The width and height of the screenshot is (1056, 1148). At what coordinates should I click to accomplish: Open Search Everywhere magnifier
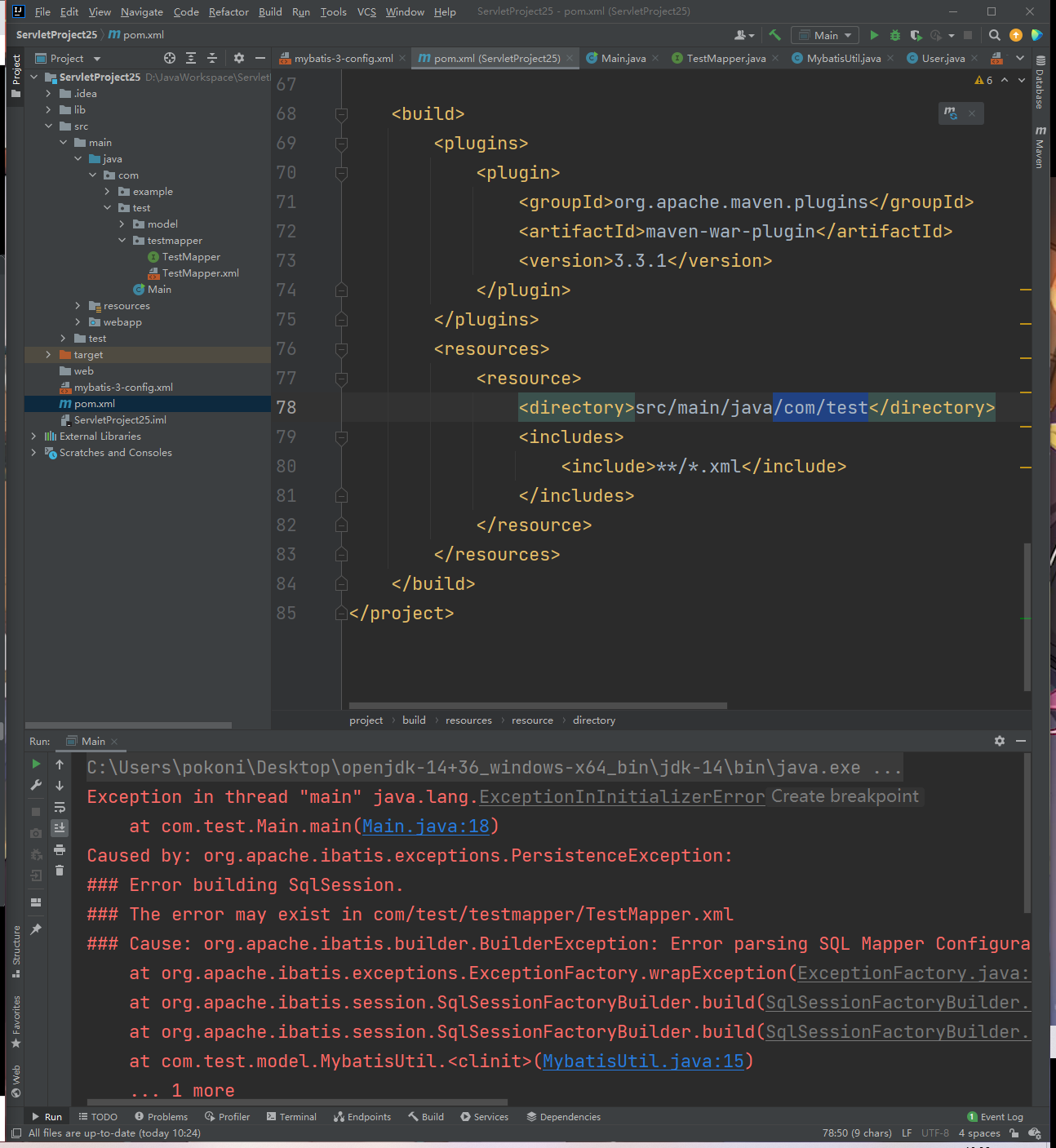994,35
